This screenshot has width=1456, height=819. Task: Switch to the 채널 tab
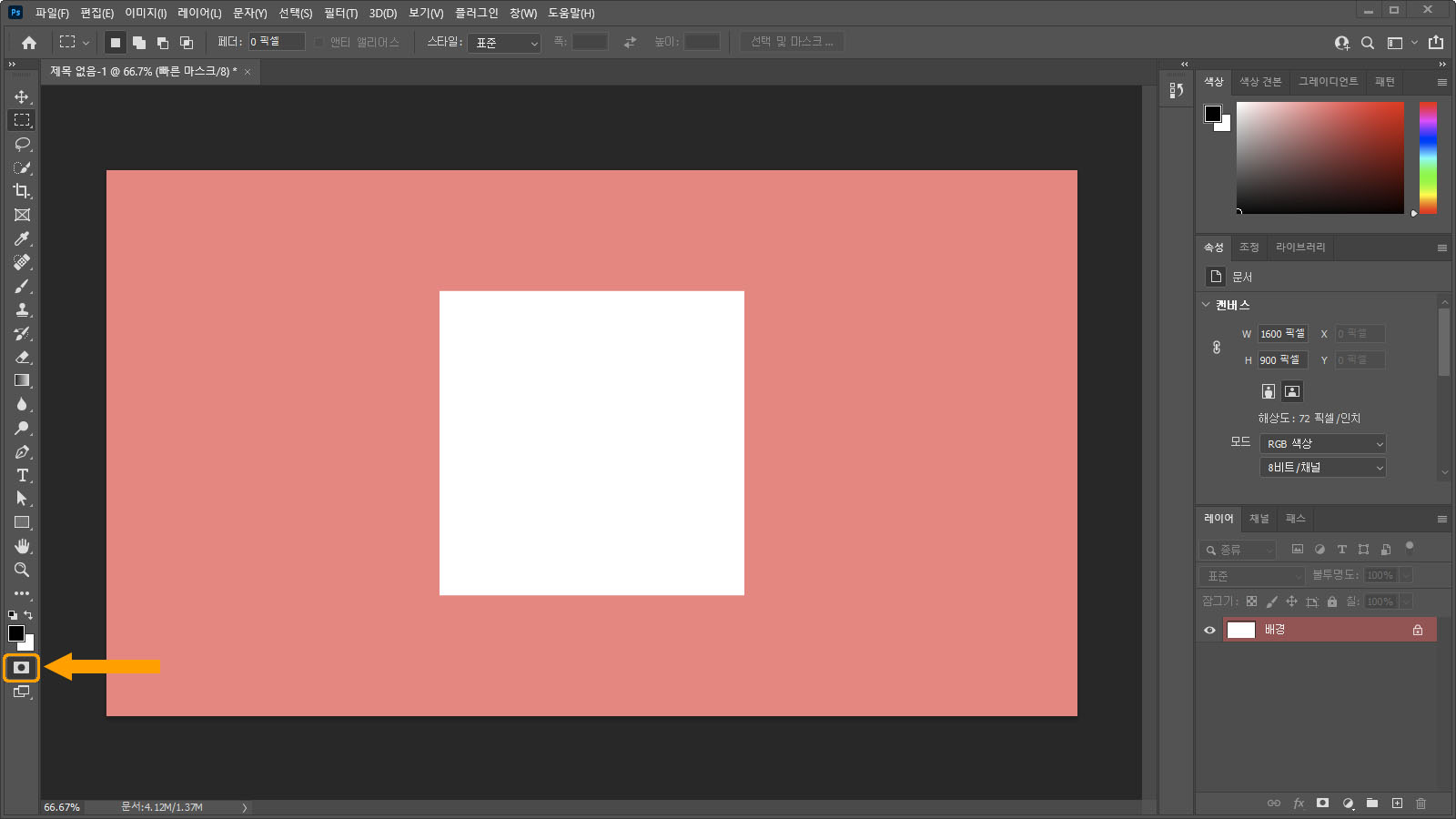tap(1259, 519)
